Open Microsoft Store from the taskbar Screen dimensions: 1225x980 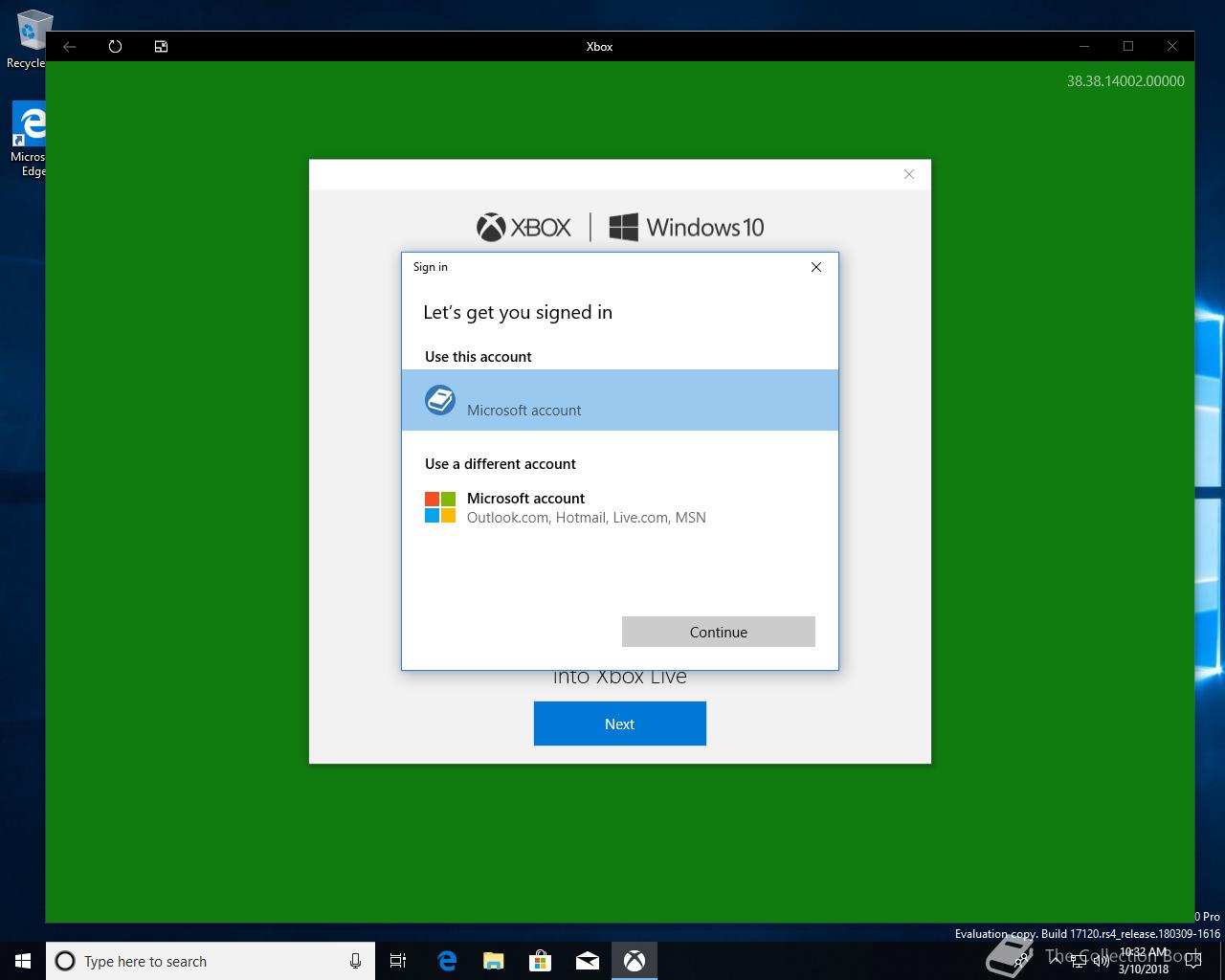pos(541,961)
